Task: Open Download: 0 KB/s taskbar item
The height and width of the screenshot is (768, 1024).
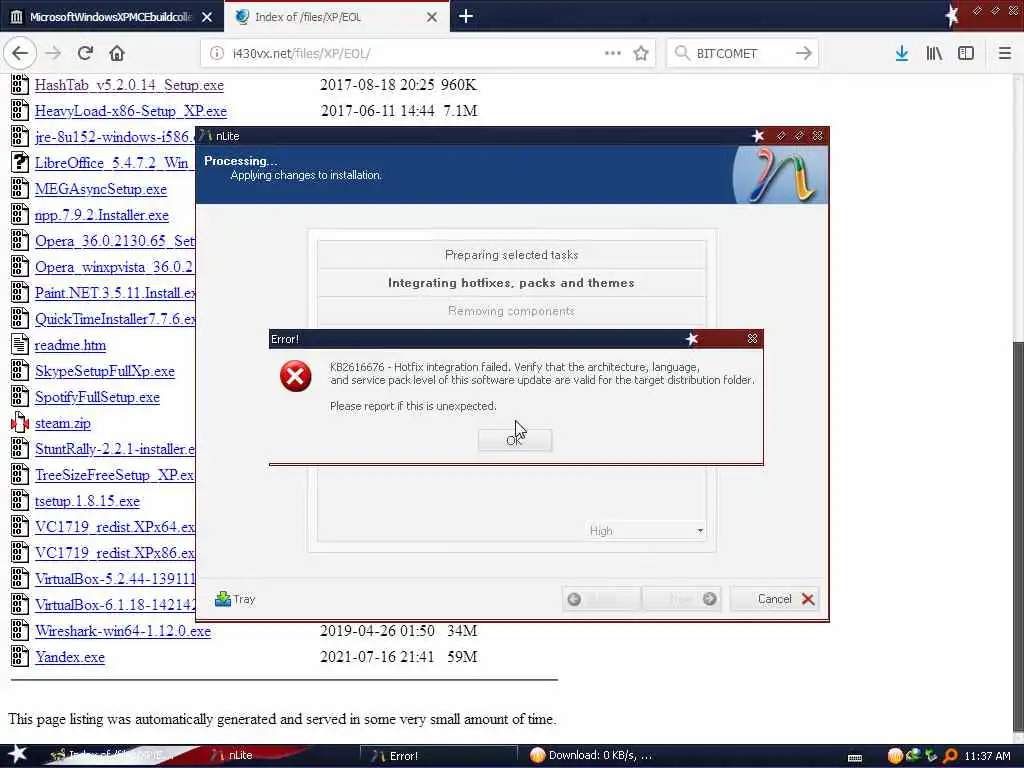Action: point(591,756)
